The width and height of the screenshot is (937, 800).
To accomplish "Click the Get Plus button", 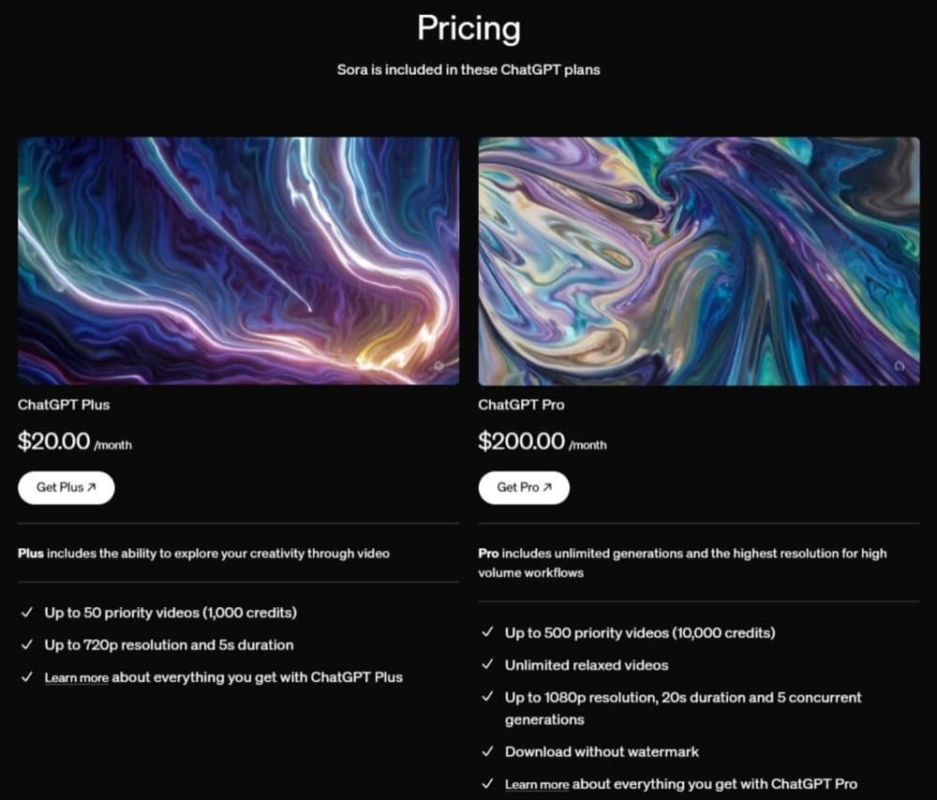I will click(66, 488).
